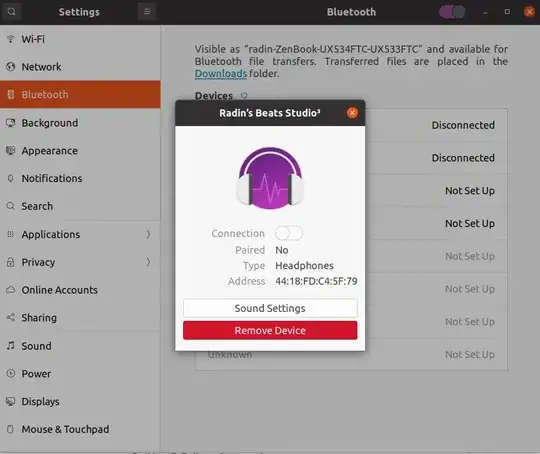Open the Power settings panel

[x=80, y=373]
